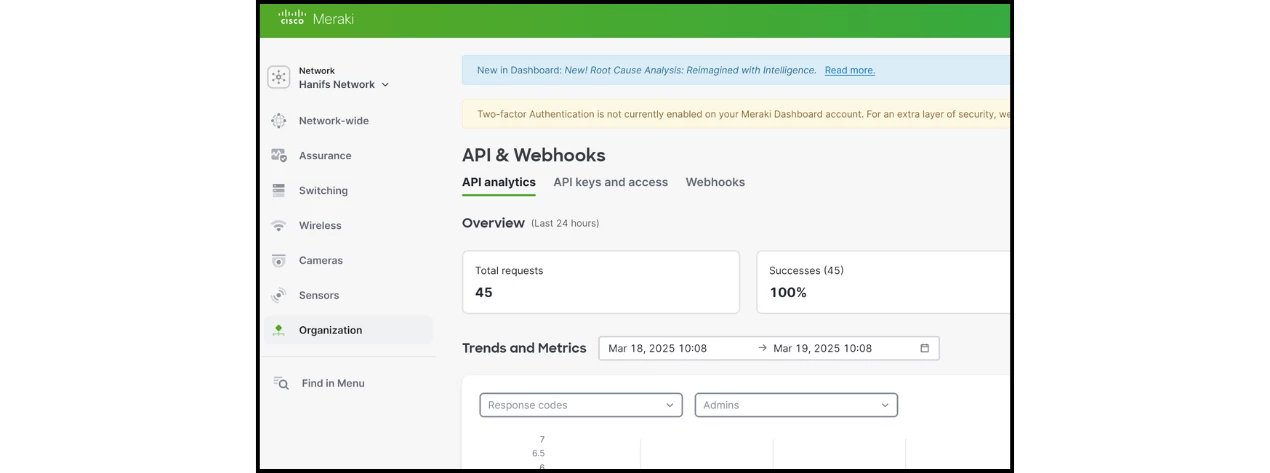1270x473 pixels.
Task: Open Organization menu
Action: click(x=349, y=330)
